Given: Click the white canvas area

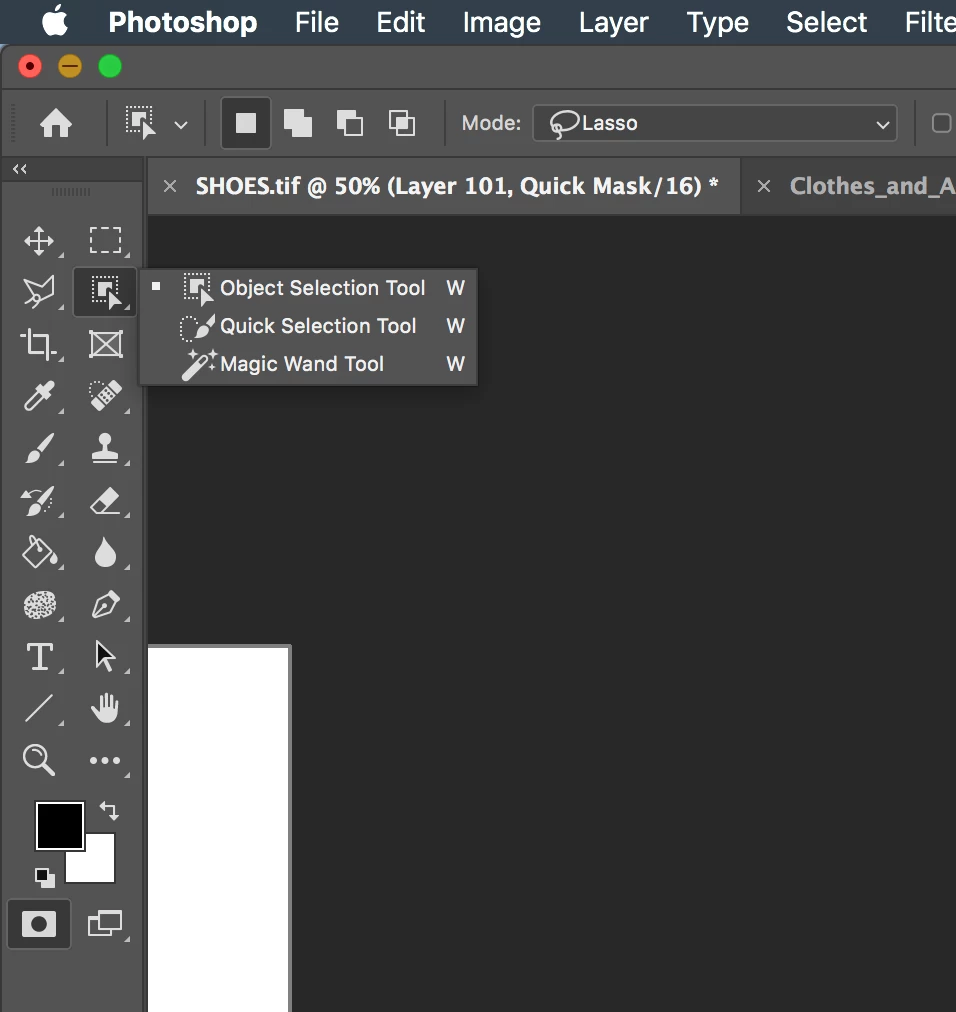Looking at the screenshot, I should 218,829.
